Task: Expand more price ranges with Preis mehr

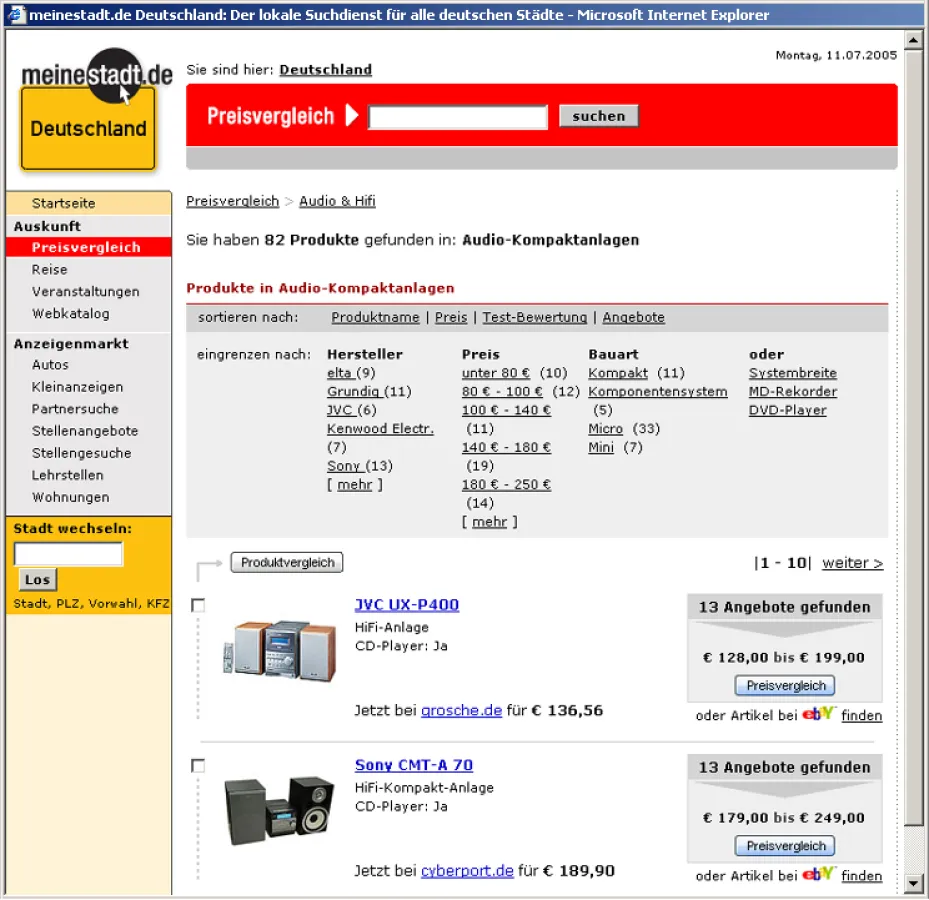Action: 489,522
